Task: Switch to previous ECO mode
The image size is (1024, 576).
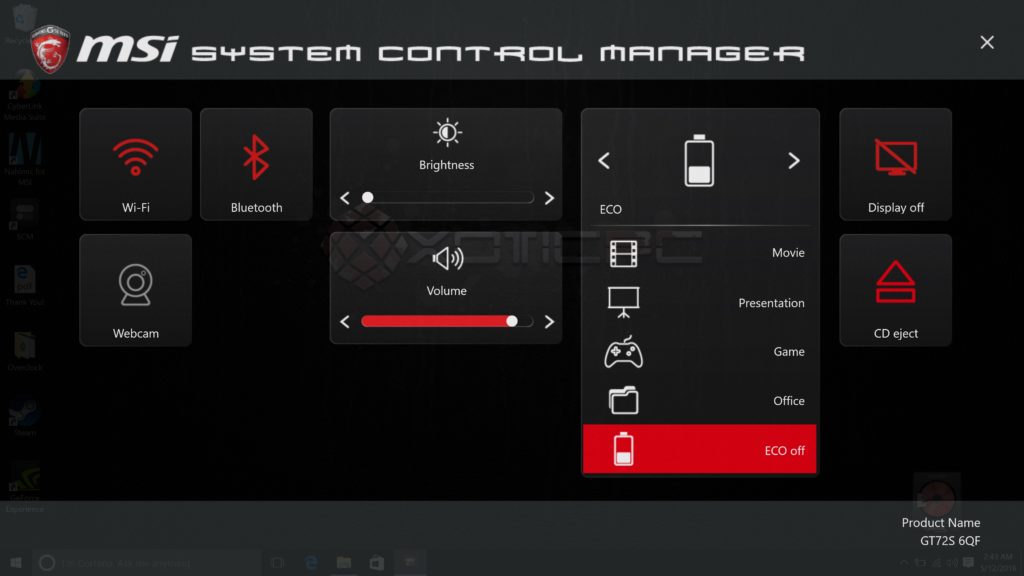Action: tap(604, 161)
